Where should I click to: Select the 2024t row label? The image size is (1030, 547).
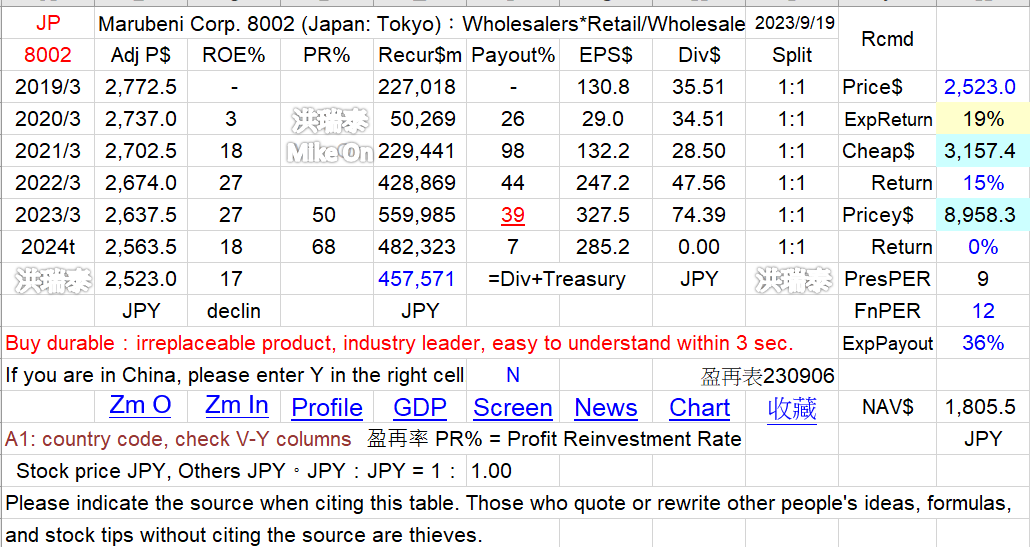(x=47, y=247)
